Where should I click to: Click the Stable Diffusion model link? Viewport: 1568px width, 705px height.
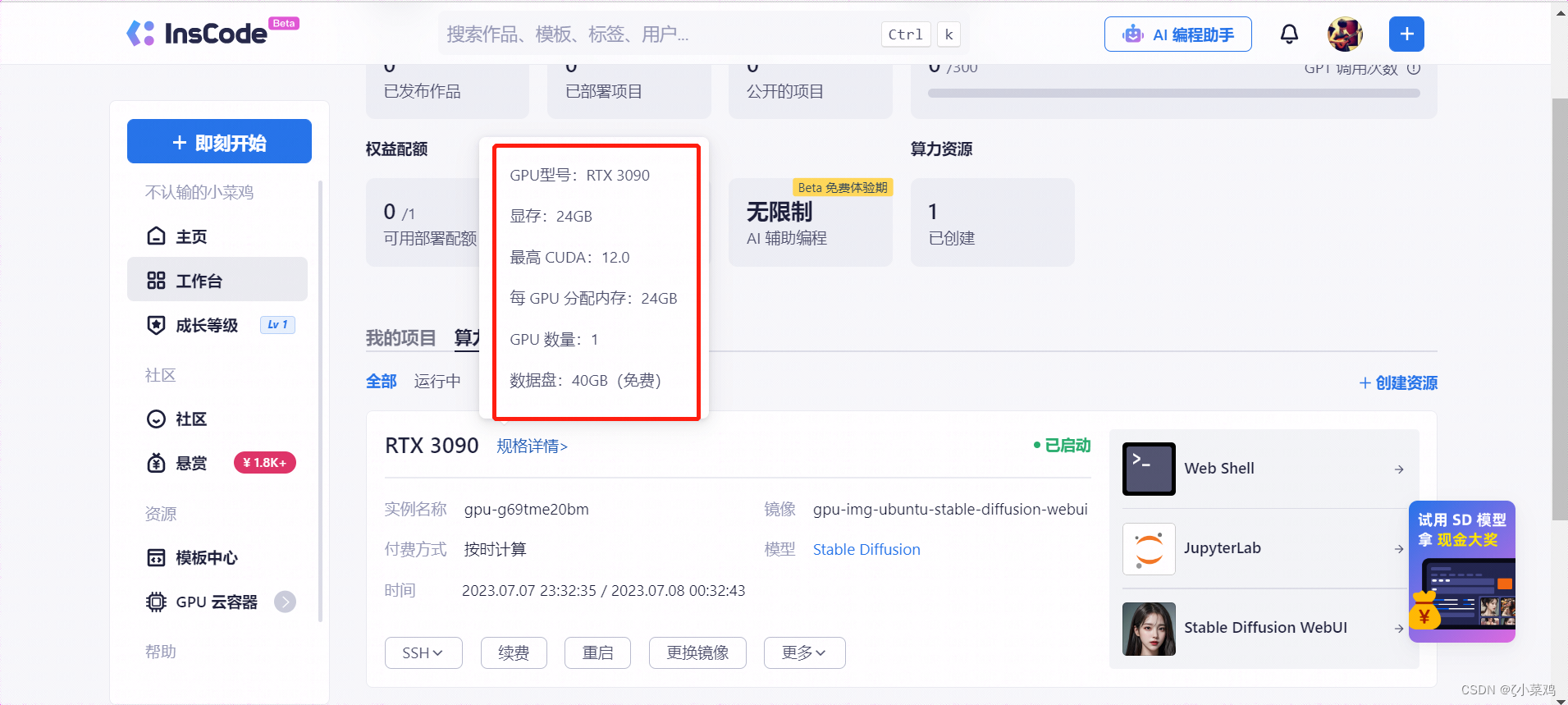pos(866,549)
